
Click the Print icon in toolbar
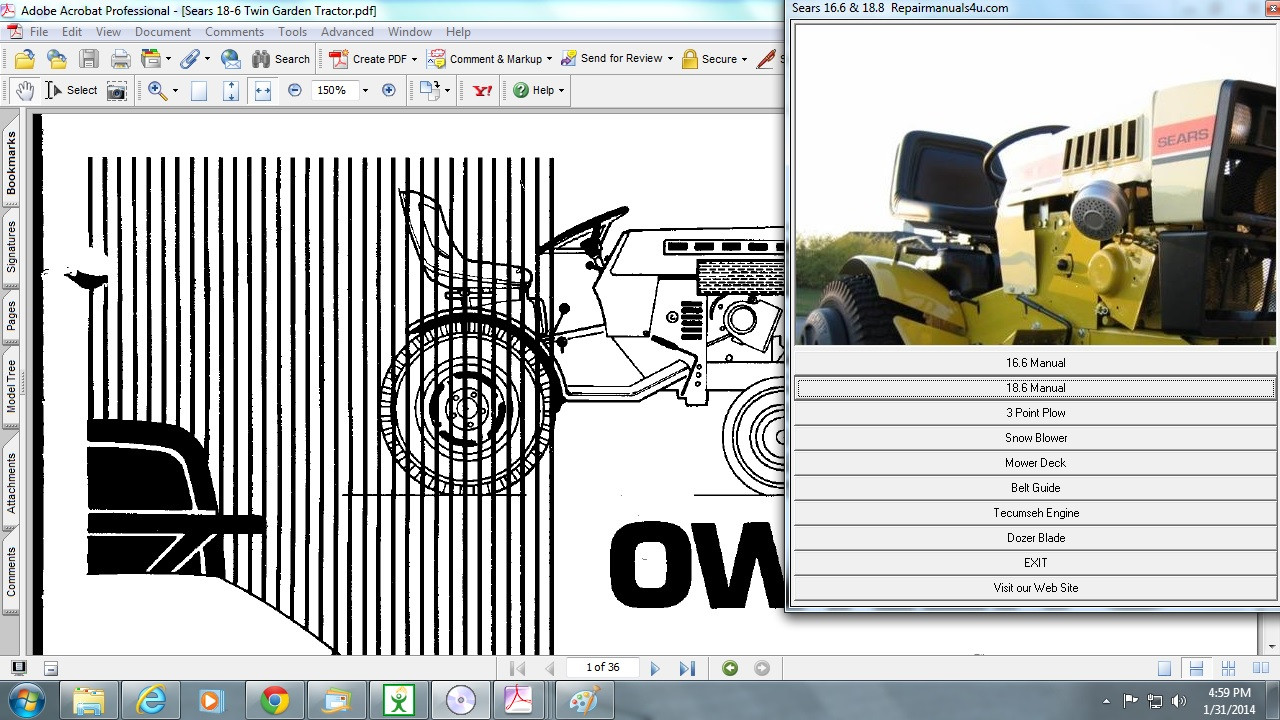[120, 59]
